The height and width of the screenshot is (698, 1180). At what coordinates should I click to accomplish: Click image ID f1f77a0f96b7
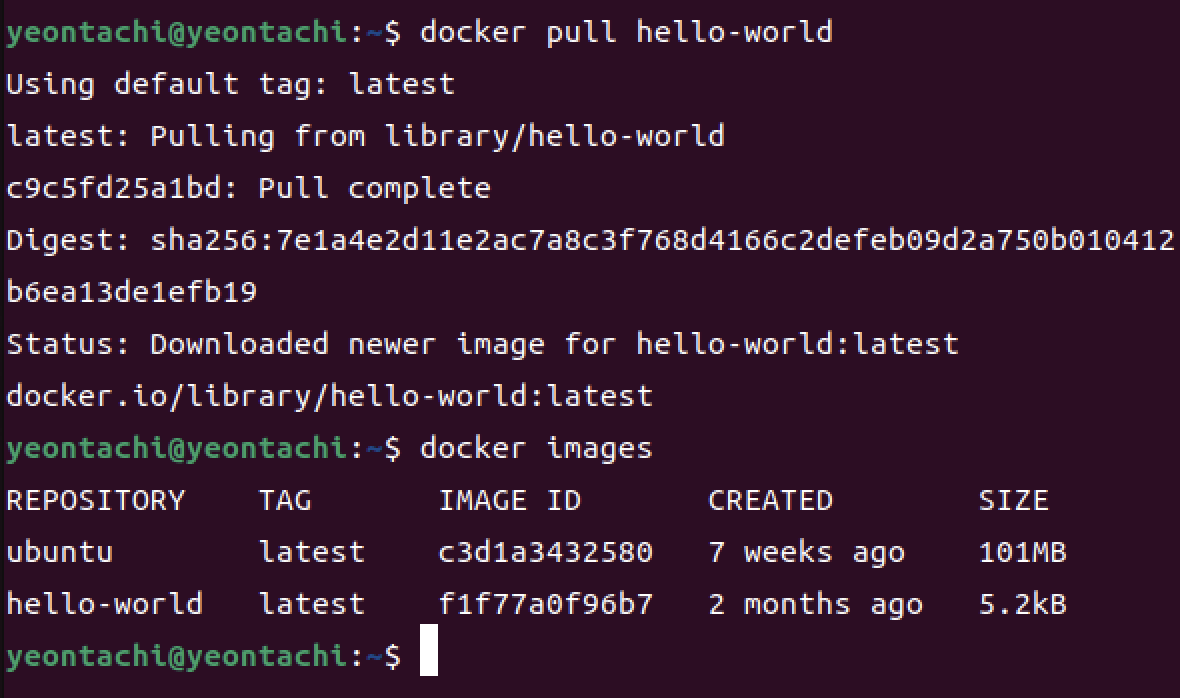pos(546,604)
